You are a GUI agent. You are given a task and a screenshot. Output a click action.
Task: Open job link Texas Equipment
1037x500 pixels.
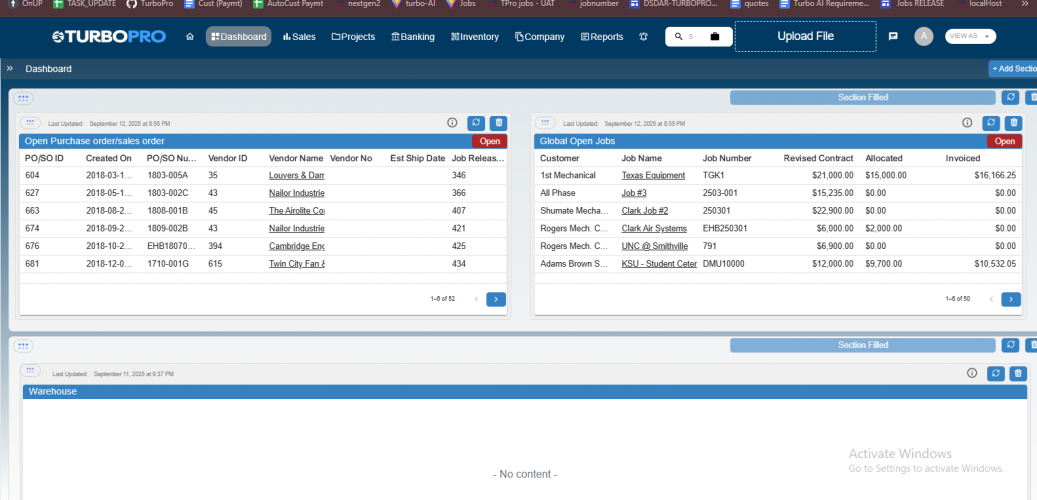[653, 175]
